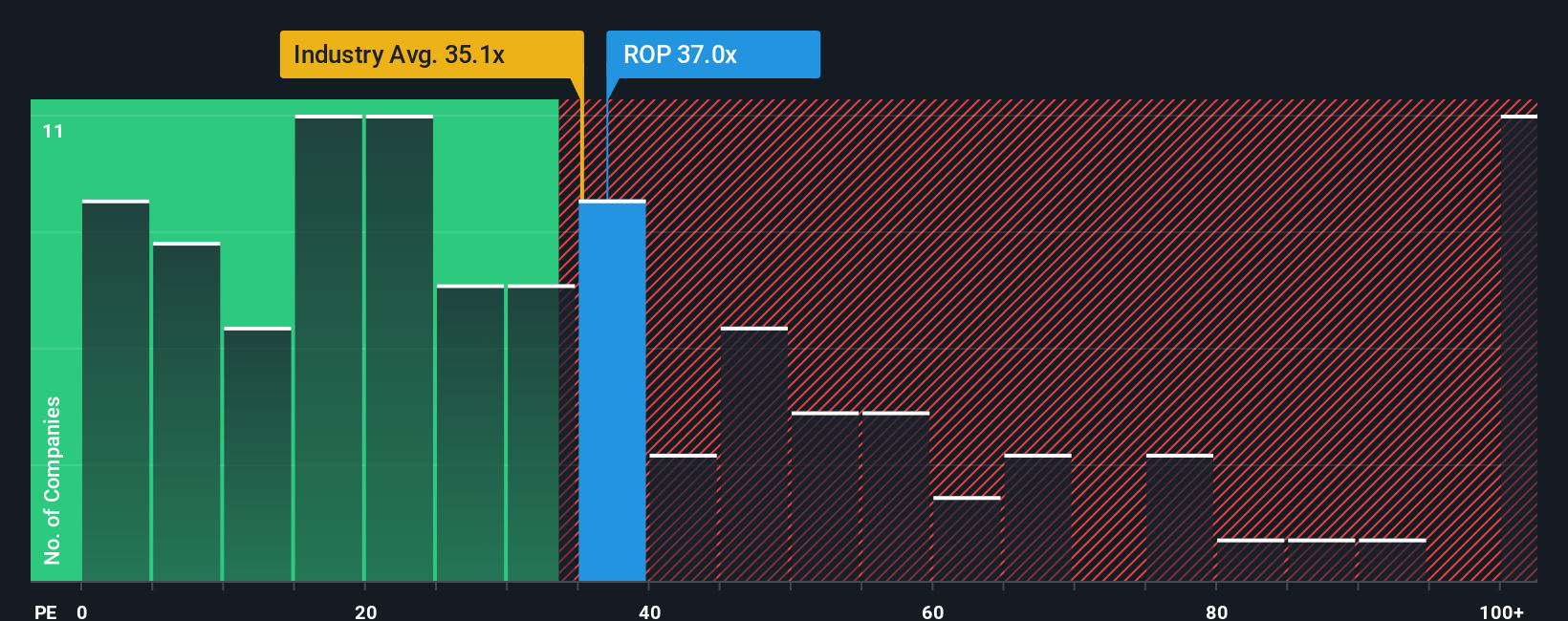Select the bar at PE 75 to 80
Screen dimensions: 1568x621
tap(1180, 518)
